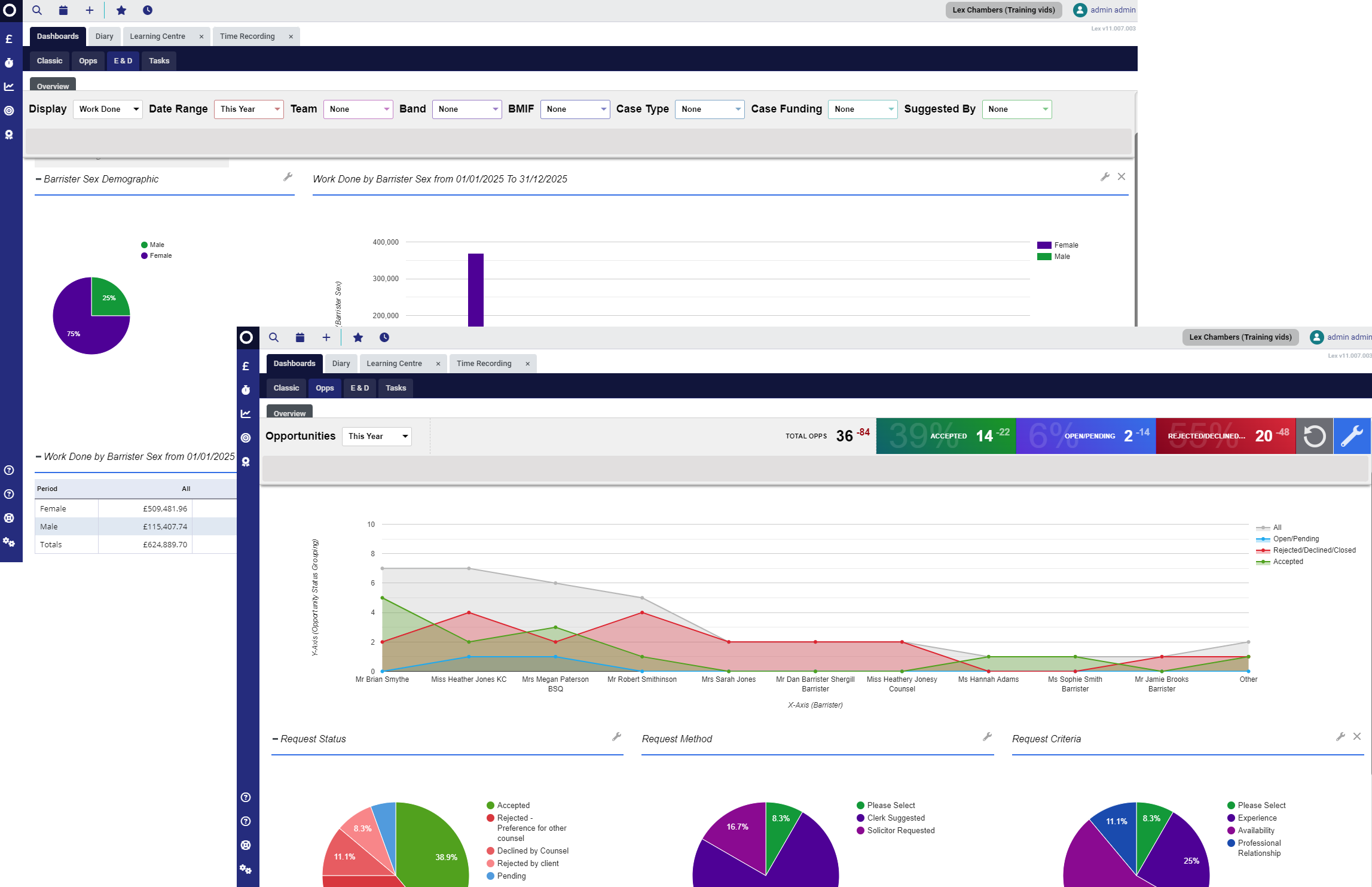The height and width of the screenshot is (887, 1372).
Task: Click the admin admin user link
Action: [1112, 10]
